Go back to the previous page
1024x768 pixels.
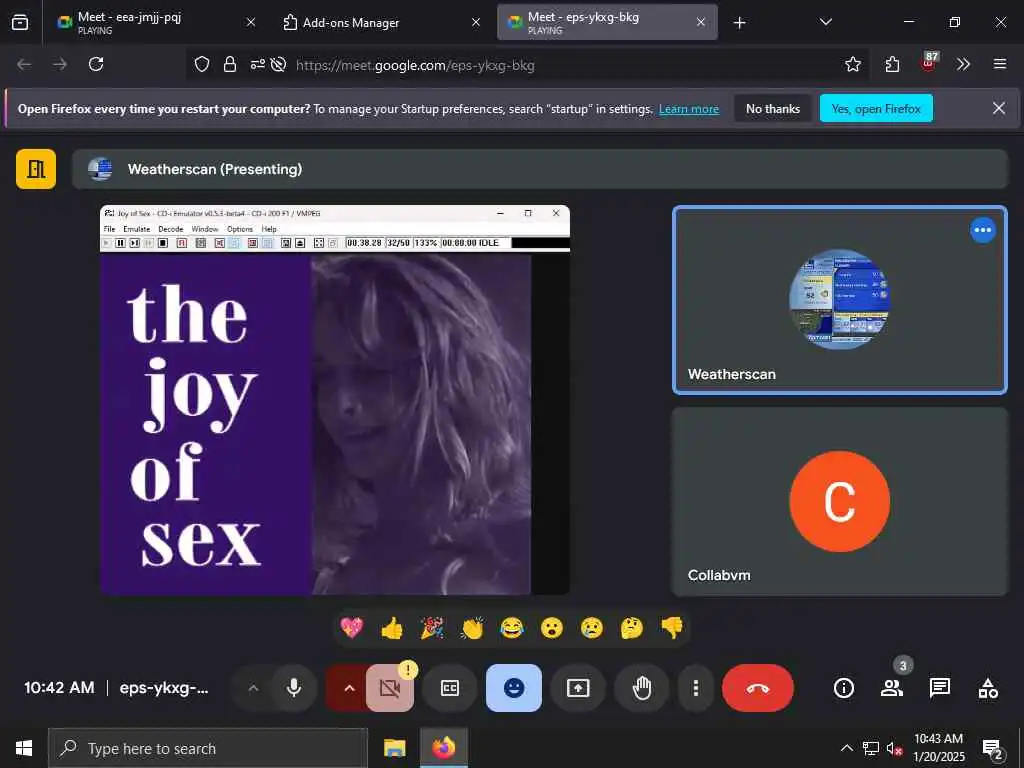(x=24, y=64)
